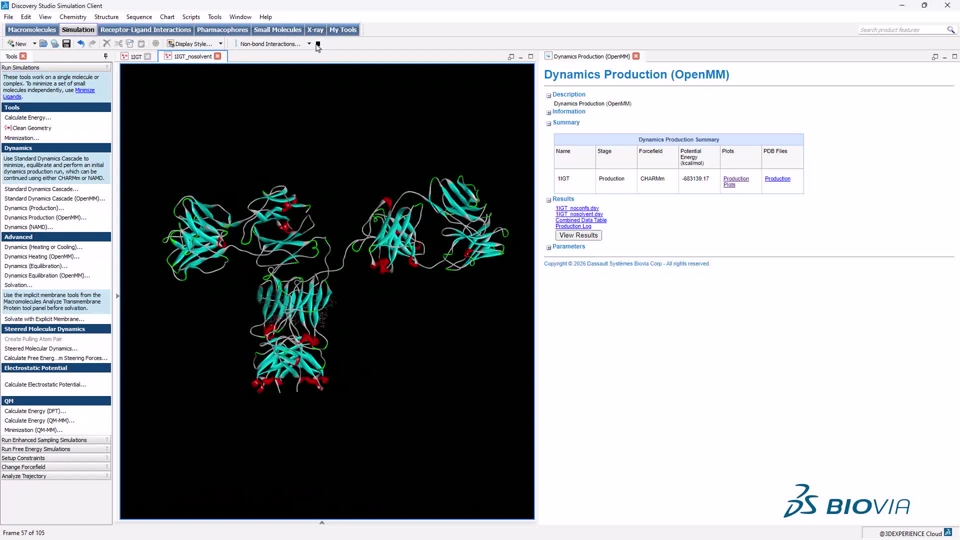
Task: Expand the Parameters section
Action: tap(549, 247)
